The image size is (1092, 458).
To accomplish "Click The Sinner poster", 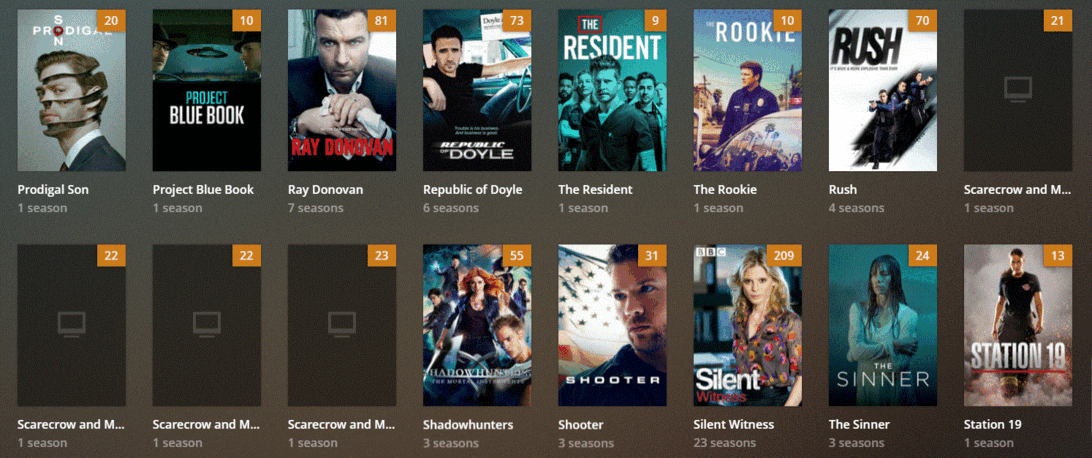I will (882, 325).
